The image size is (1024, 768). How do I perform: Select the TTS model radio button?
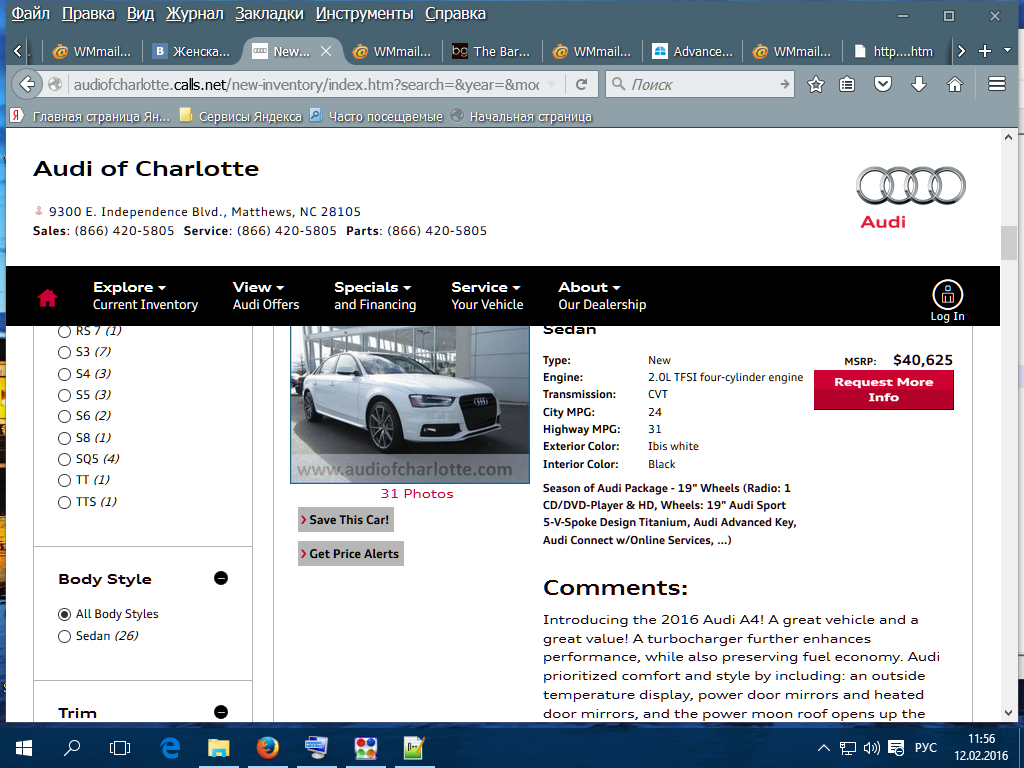coord(64,502)
